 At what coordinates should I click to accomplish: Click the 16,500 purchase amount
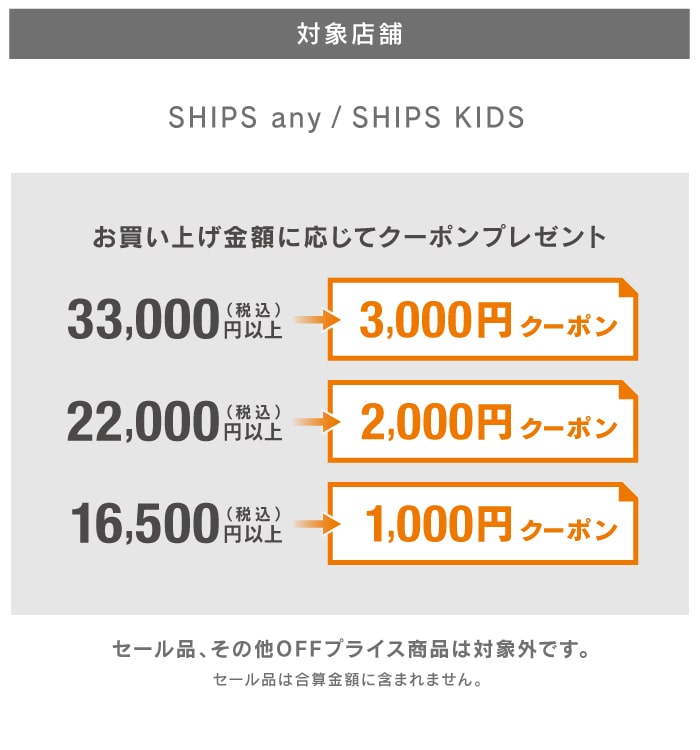tap(144, 524)
